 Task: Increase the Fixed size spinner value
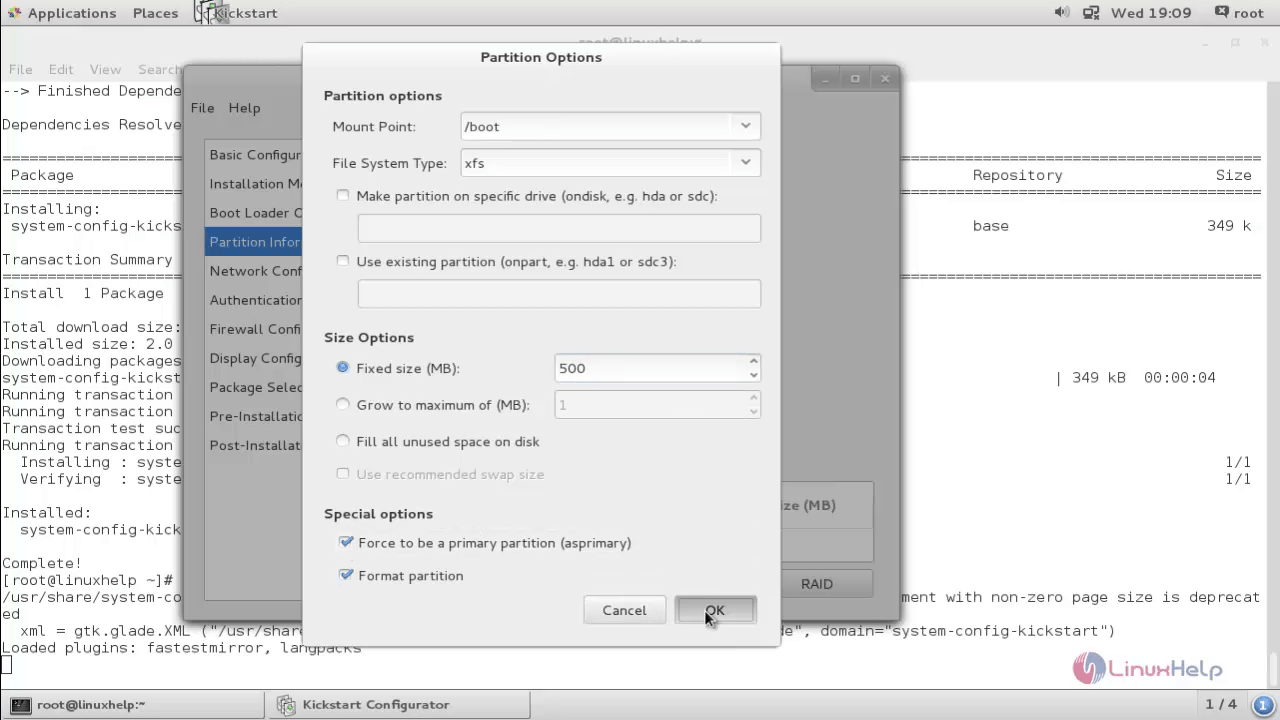coord(753,361)
